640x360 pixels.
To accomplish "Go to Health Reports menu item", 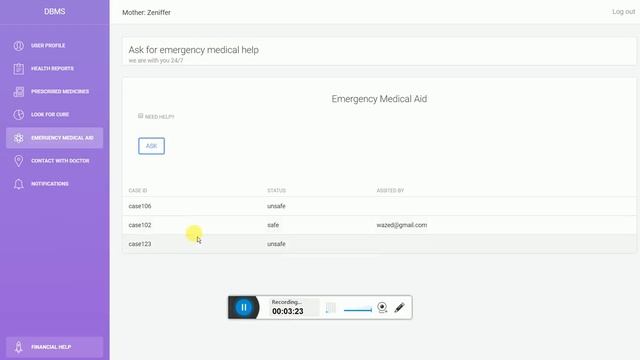I will tap(53, 69).
